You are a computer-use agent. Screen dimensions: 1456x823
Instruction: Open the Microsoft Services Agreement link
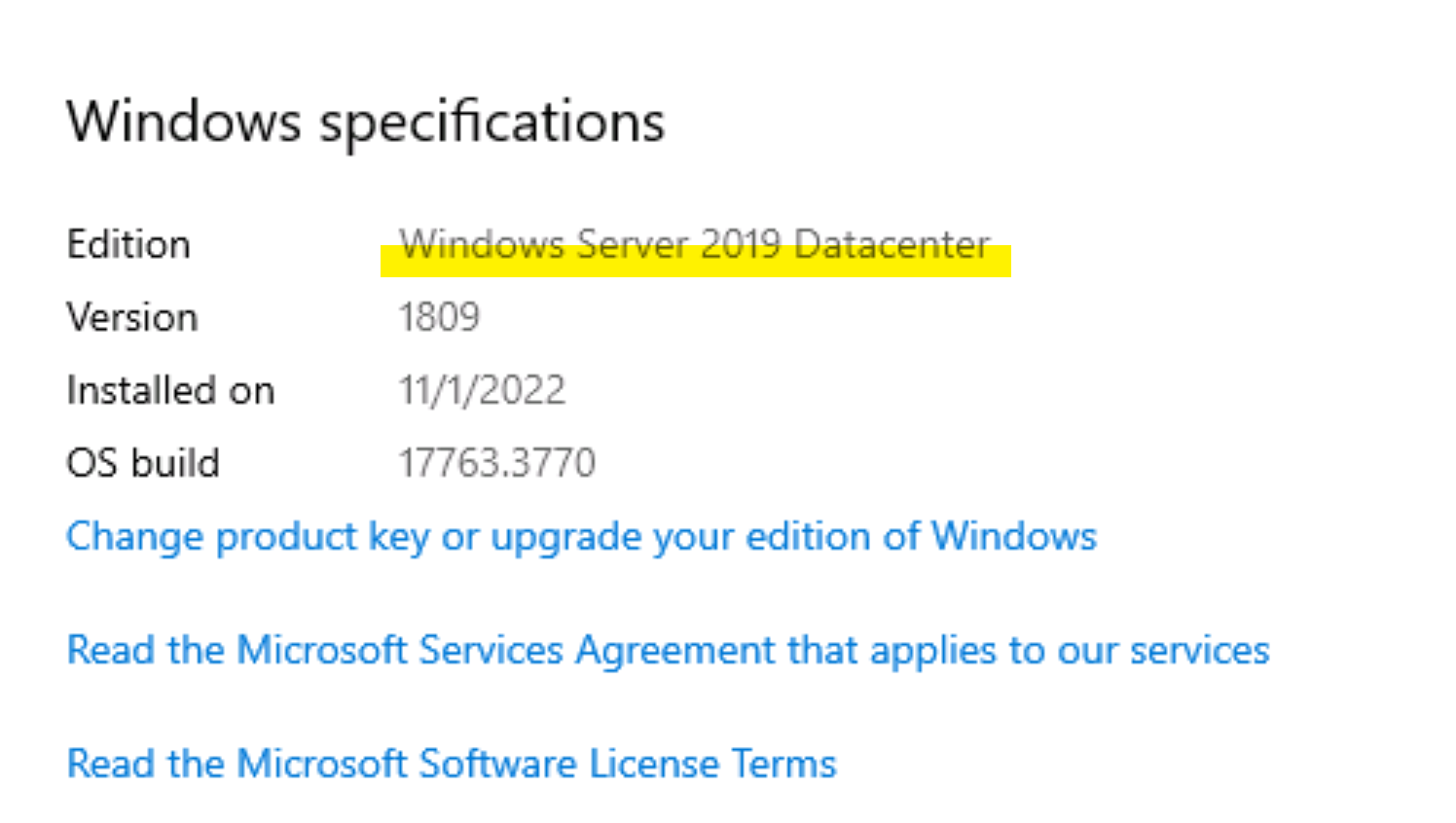(x=668, y=650)
